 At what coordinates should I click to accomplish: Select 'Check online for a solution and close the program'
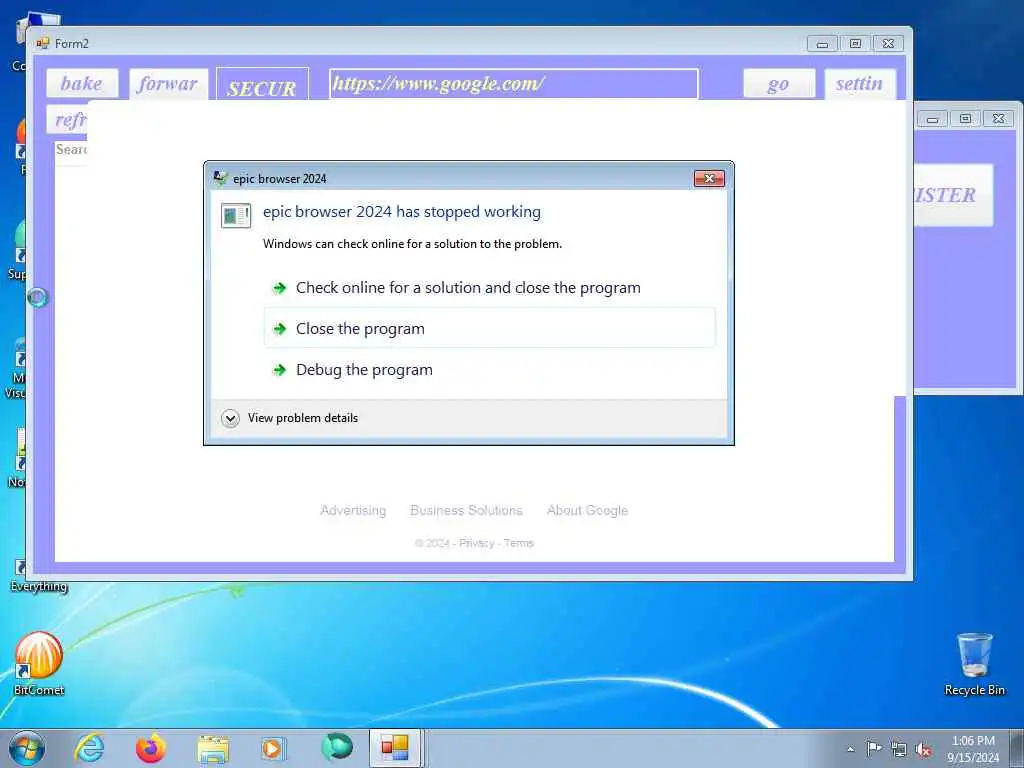(489, 288)
